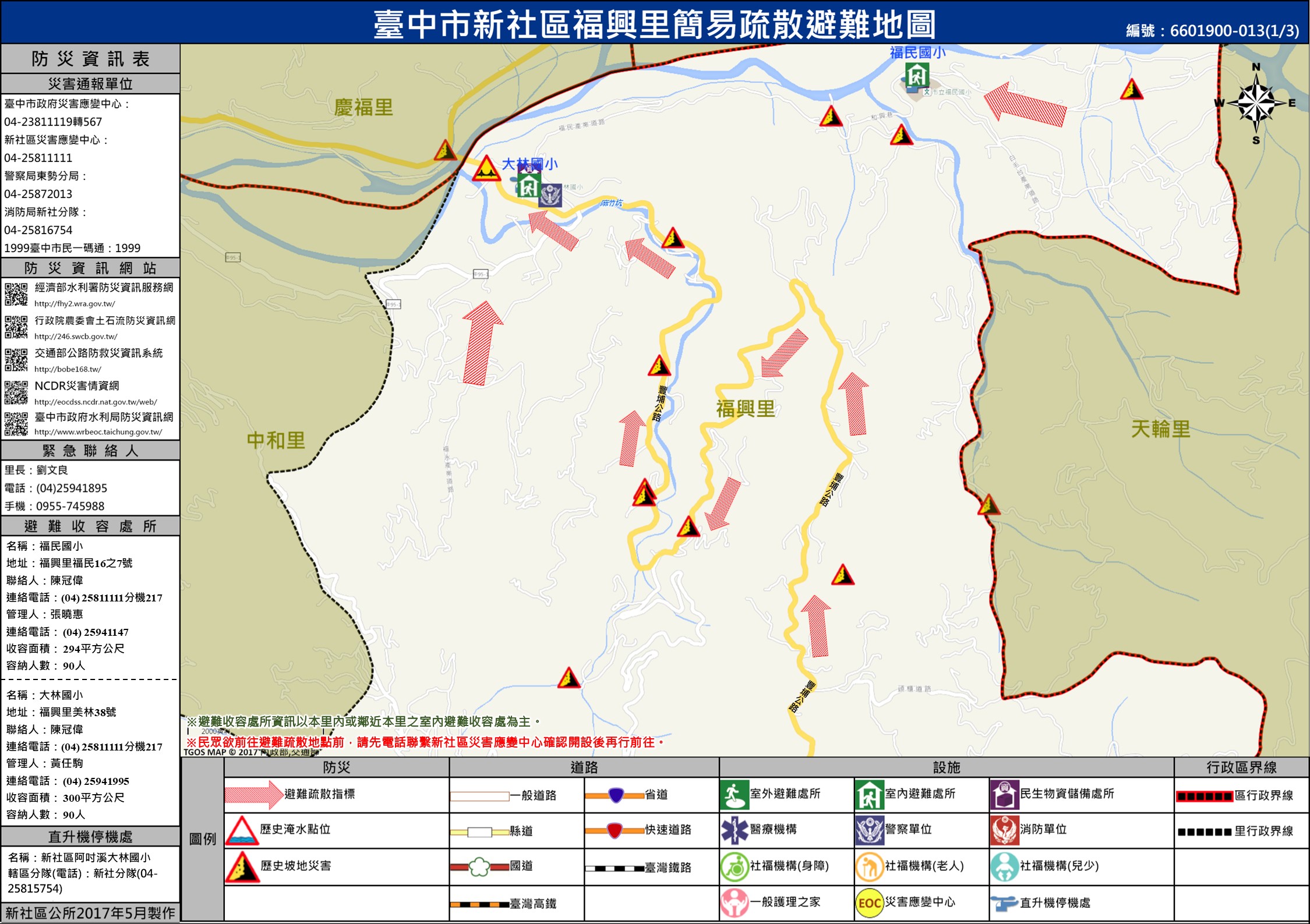Click the 臺灣鐵路 line sample in legend
Screen dimensions: 1310x924
pos(615,869)
